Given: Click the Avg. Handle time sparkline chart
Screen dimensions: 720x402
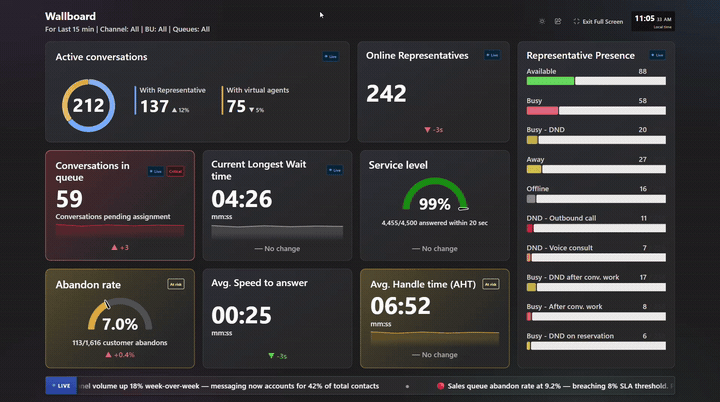Looking at the screenshot, I should 435,338.
